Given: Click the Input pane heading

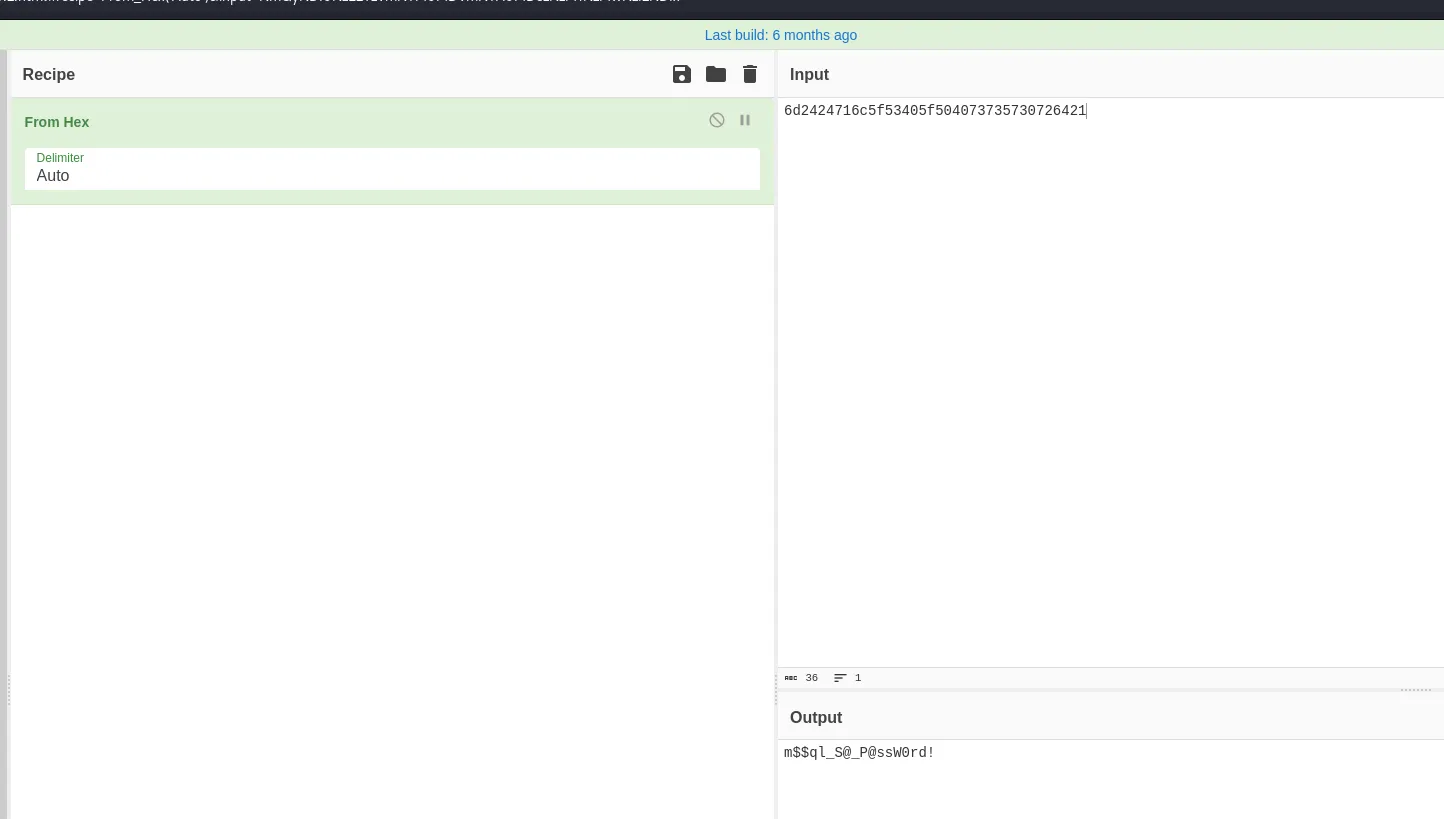Looking at the screenshot, I should 809,75.
